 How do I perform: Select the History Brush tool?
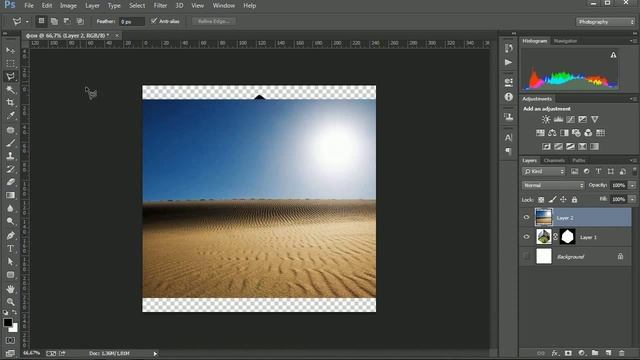(x=11, y=169)
